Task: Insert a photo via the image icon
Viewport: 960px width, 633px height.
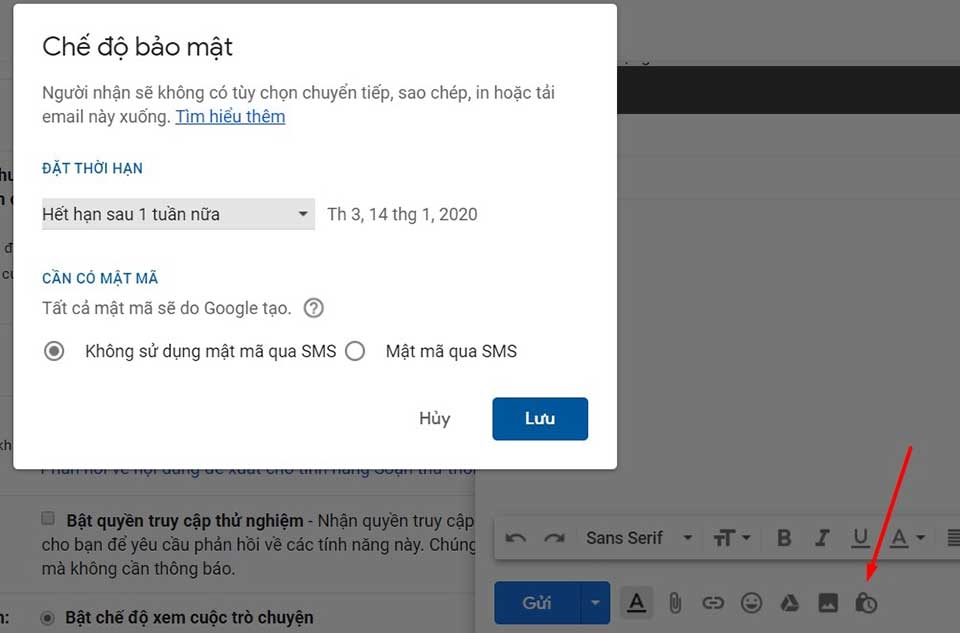Action: click(x=829, y=603)
